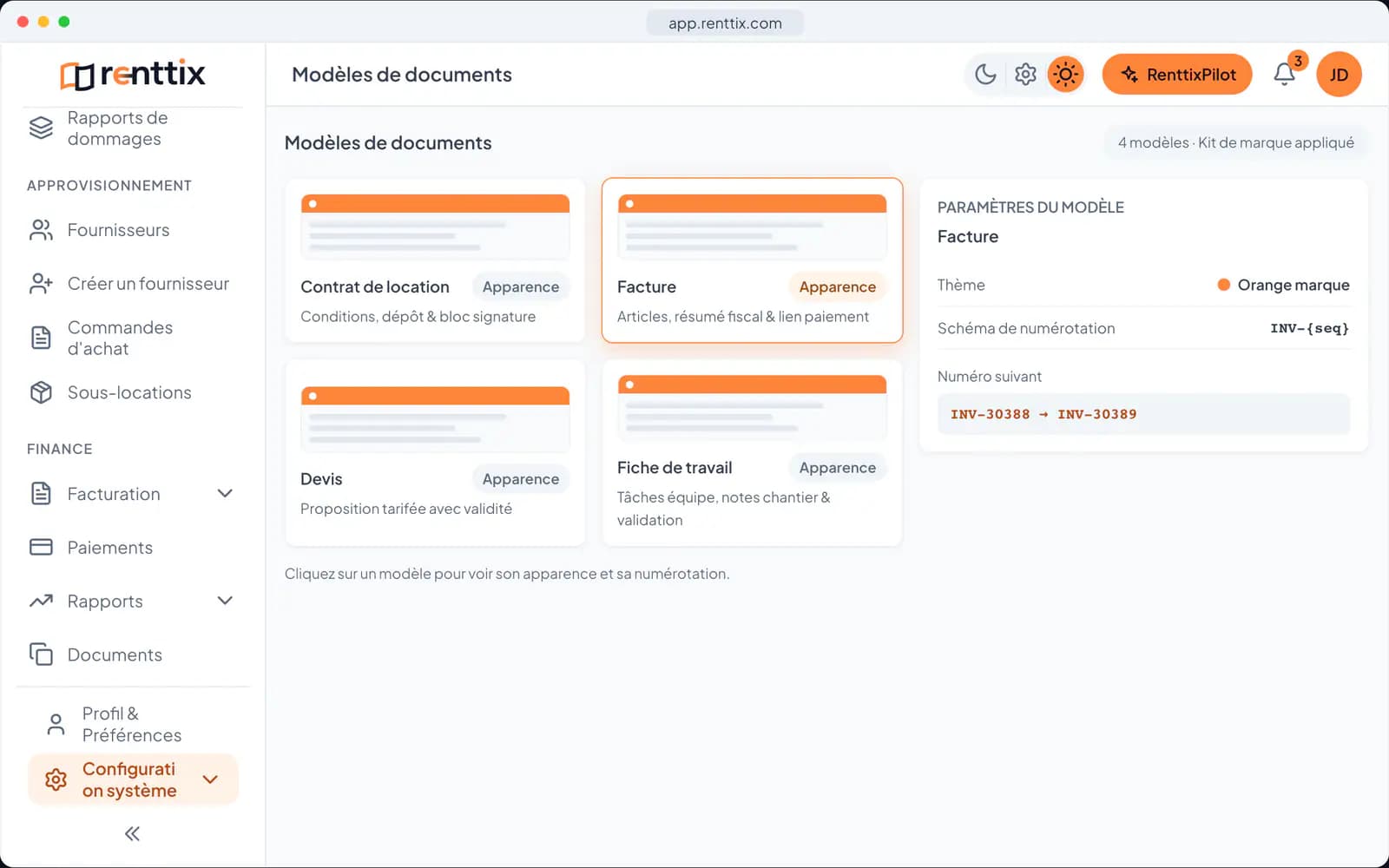Click the INV-{seq} numbering scheme value

(1309, 328)
